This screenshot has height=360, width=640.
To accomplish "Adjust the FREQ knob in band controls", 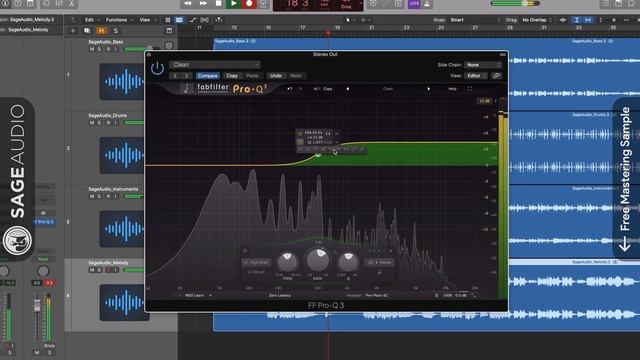I will (287, 261).
